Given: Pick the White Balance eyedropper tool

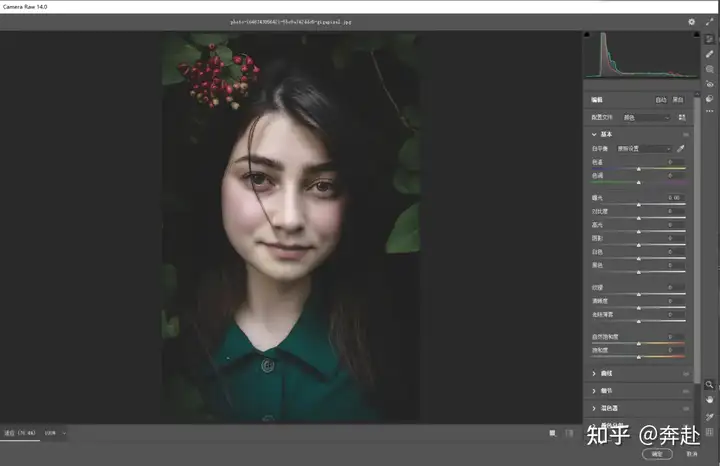Looking at the screenshot, I should [681, 148].
